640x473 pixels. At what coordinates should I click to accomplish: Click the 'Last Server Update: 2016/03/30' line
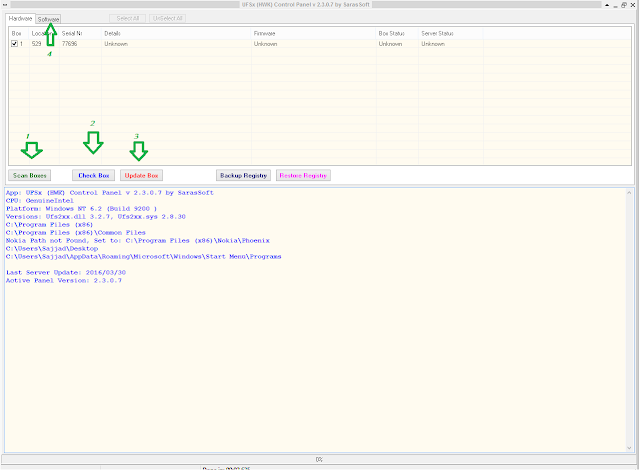[66, 273]
